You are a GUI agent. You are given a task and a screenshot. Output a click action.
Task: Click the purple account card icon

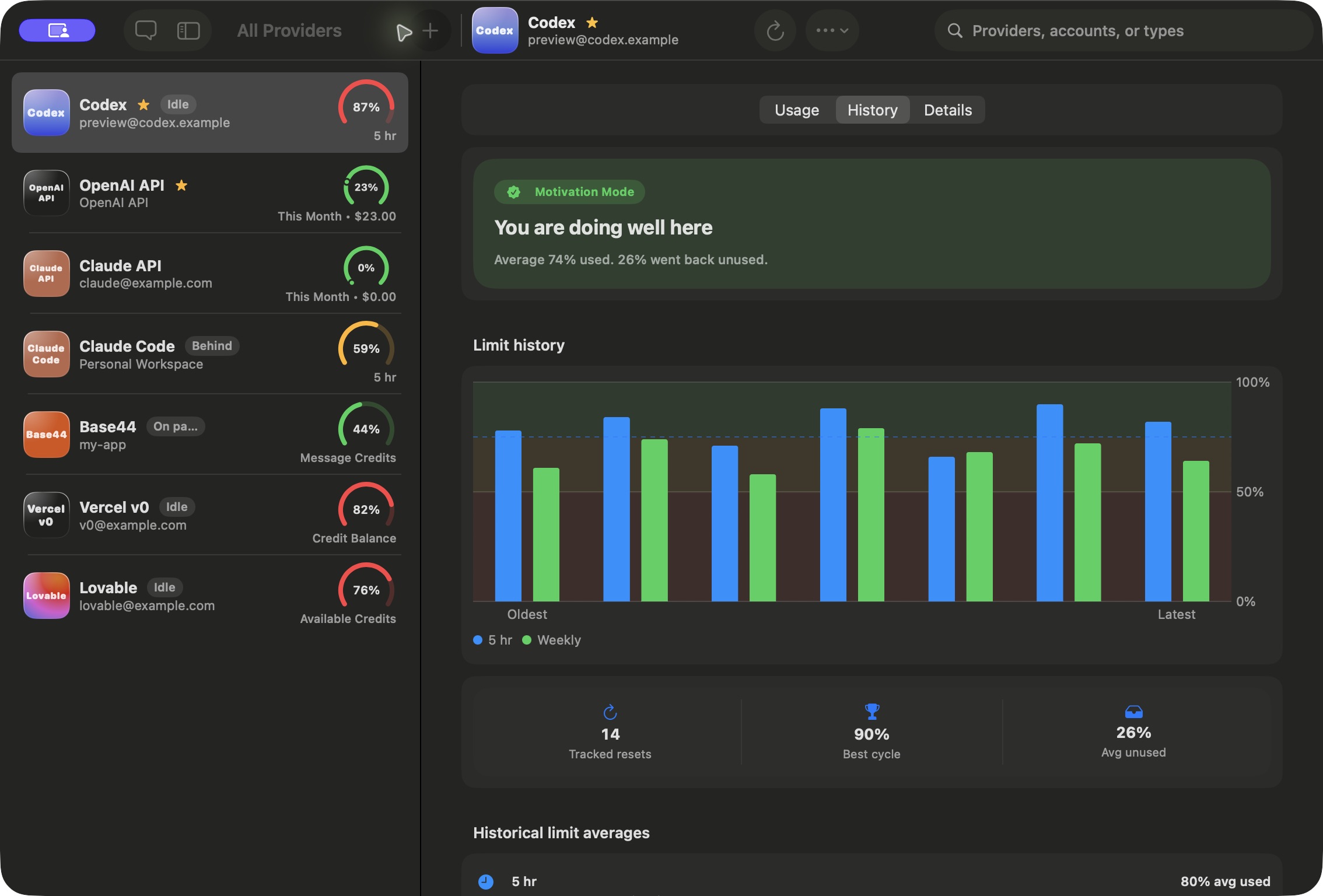point(57,30)
